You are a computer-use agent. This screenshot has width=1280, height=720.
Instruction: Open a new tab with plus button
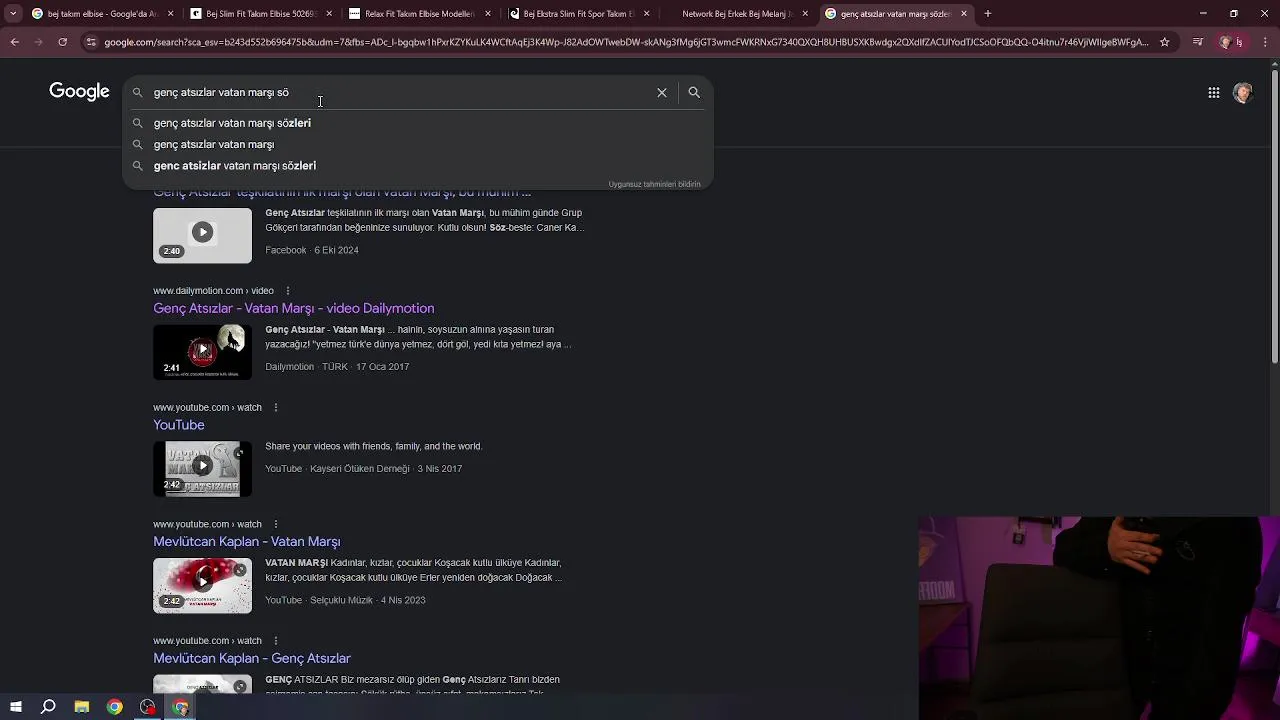(987, 14)
